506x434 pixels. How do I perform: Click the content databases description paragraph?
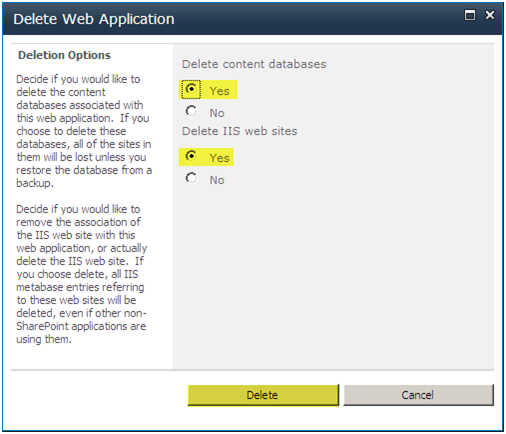tap(84, 131)
